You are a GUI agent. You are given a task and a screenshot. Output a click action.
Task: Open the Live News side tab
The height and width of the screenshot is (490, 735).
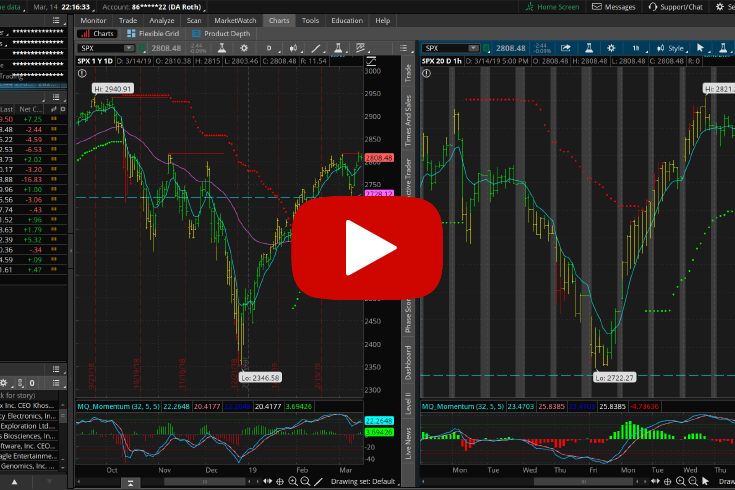coord(408,443)
